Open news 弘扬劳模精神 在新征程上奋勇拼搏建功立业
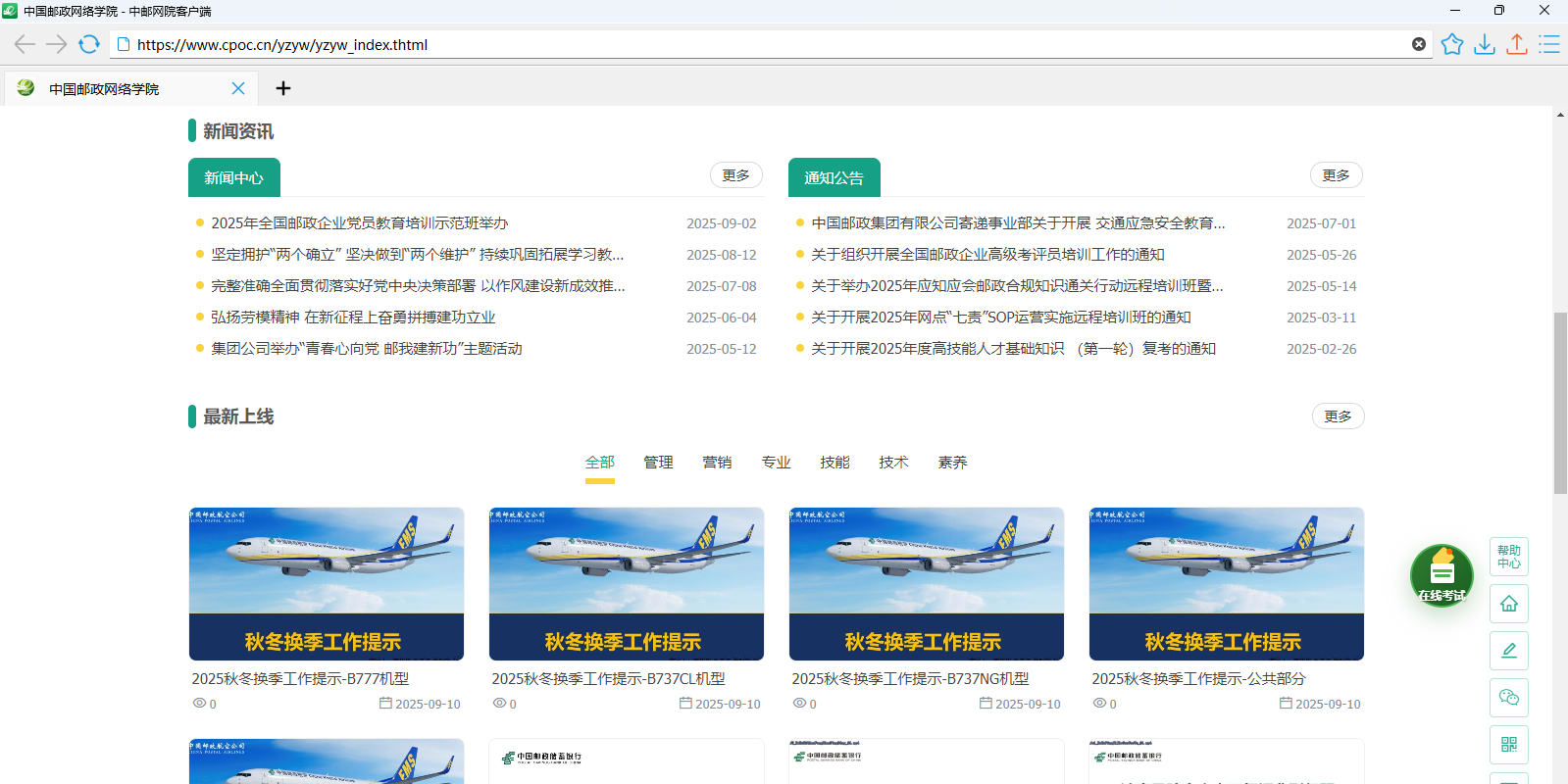1568x784 pixels. pos(353,318)
